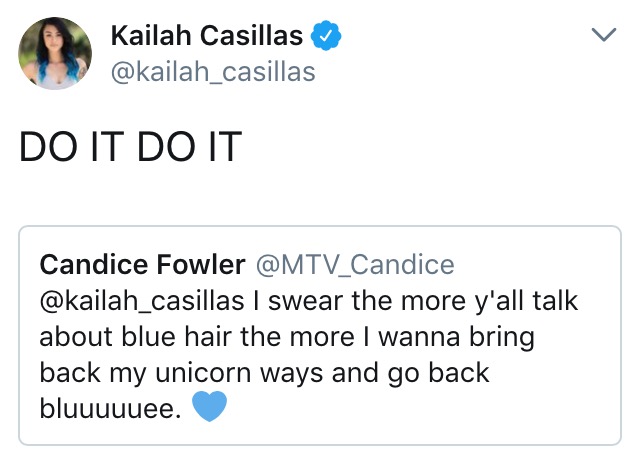The height and width of the screenshot is (464, 639).
Task: Click the @kailah_casillas mention in quoted tweet
Action: 142,301
